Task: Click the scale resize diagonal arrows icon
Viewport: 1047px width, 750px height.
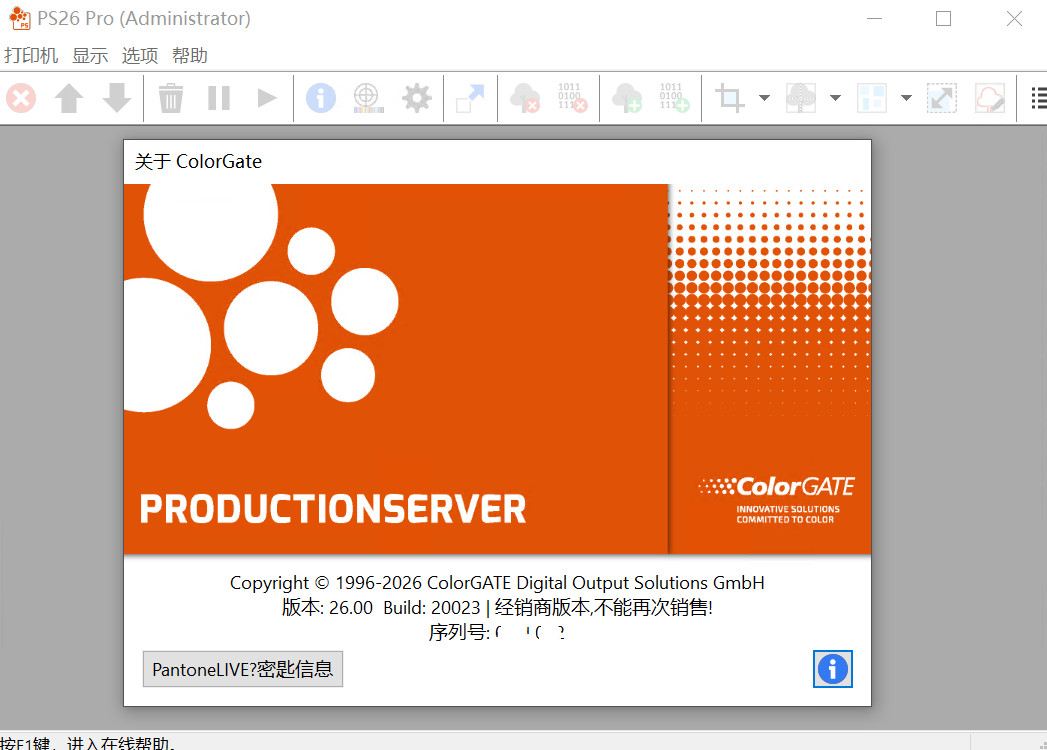Action: [941, 98]
